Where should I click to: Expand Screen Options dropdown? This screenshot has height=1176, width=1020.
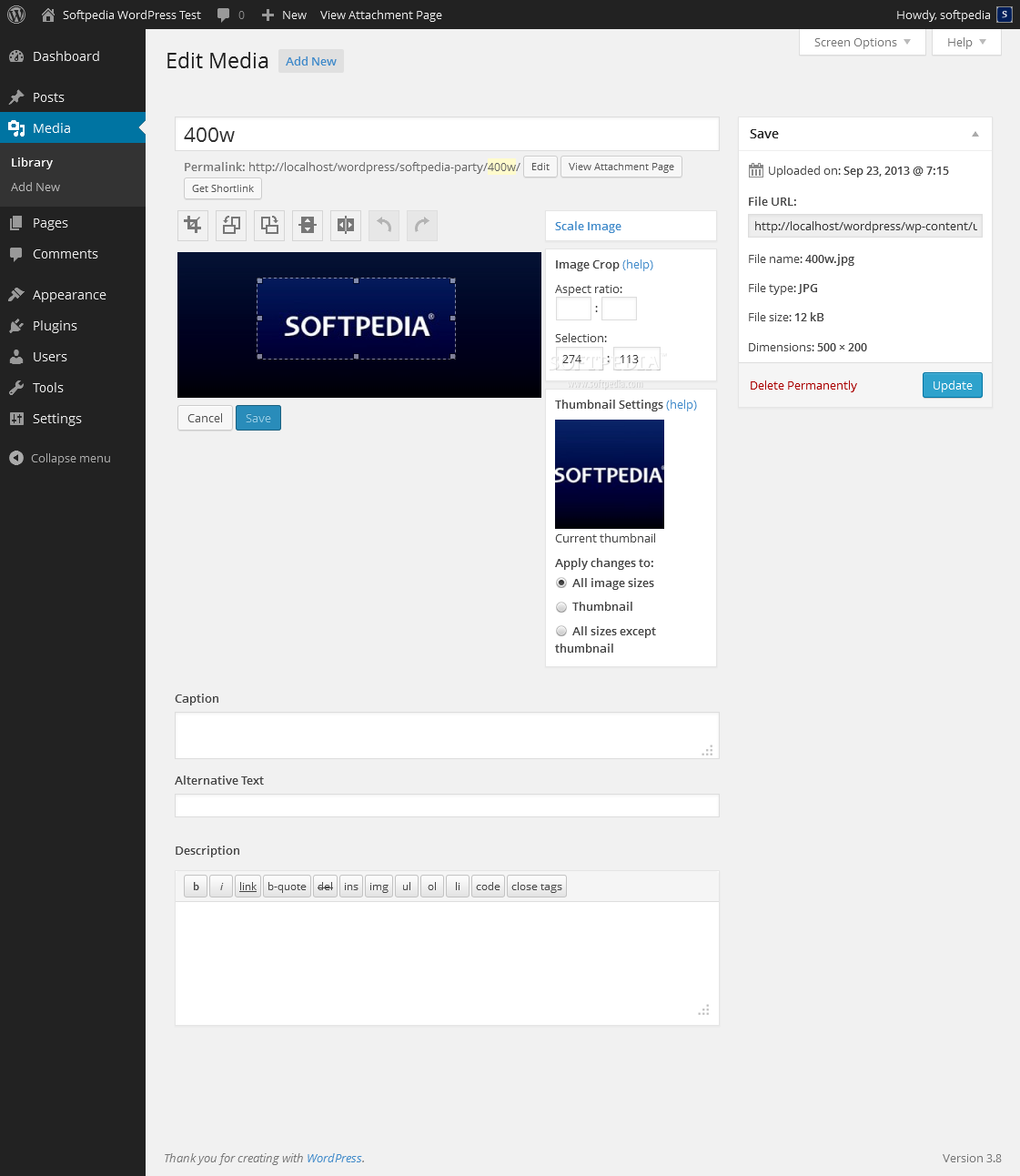pyautogui.click(x=862, y=42)
